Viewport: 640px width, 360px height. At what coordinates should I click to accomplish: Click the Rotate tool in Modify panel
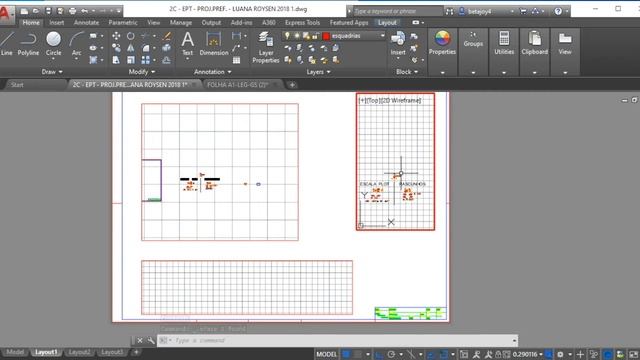click(x=131, y=36)
